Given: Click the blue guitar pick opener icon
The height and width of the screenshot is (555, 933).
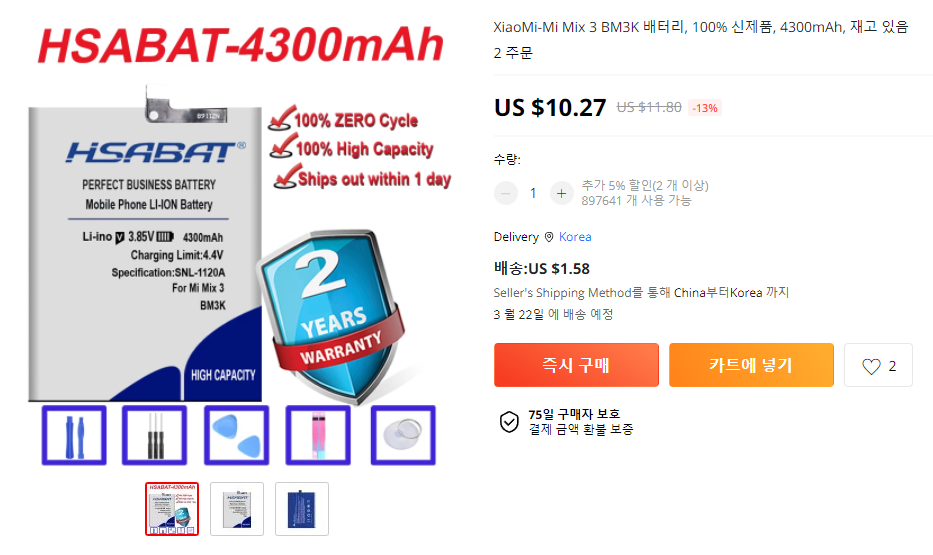Looking at the screenshot, I should [236, 435].
